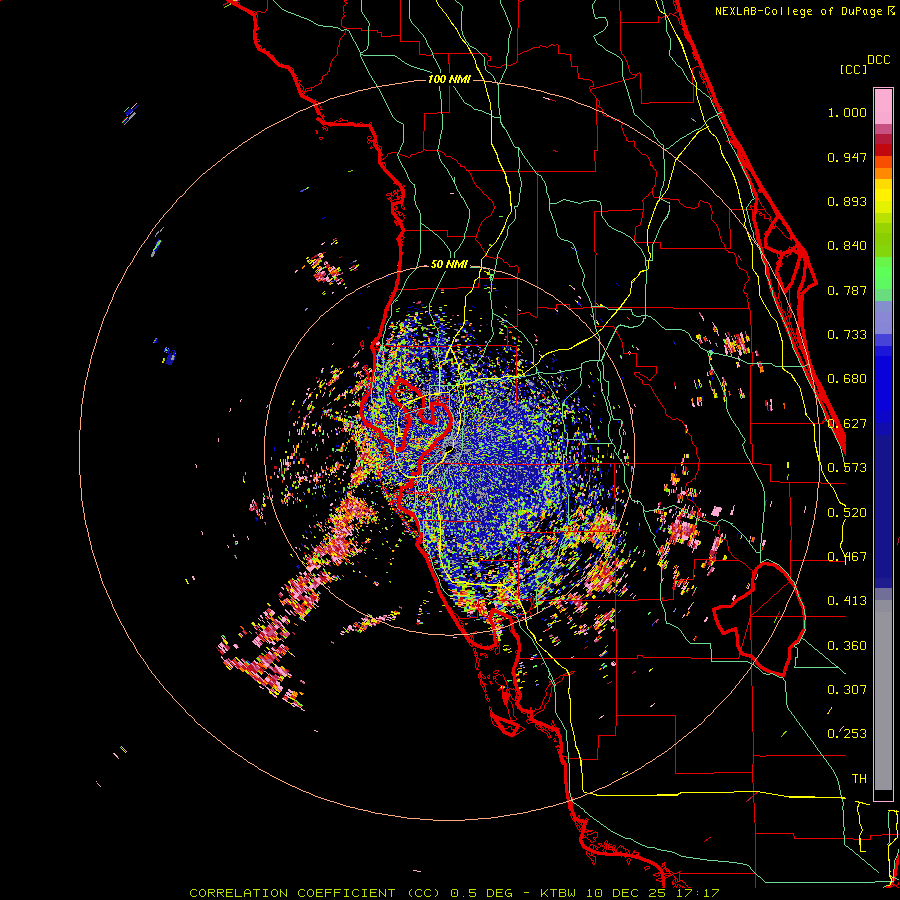The image size is (900, 900).
Task: Click the TH threshold label on the scale
Action: (859, 779)
